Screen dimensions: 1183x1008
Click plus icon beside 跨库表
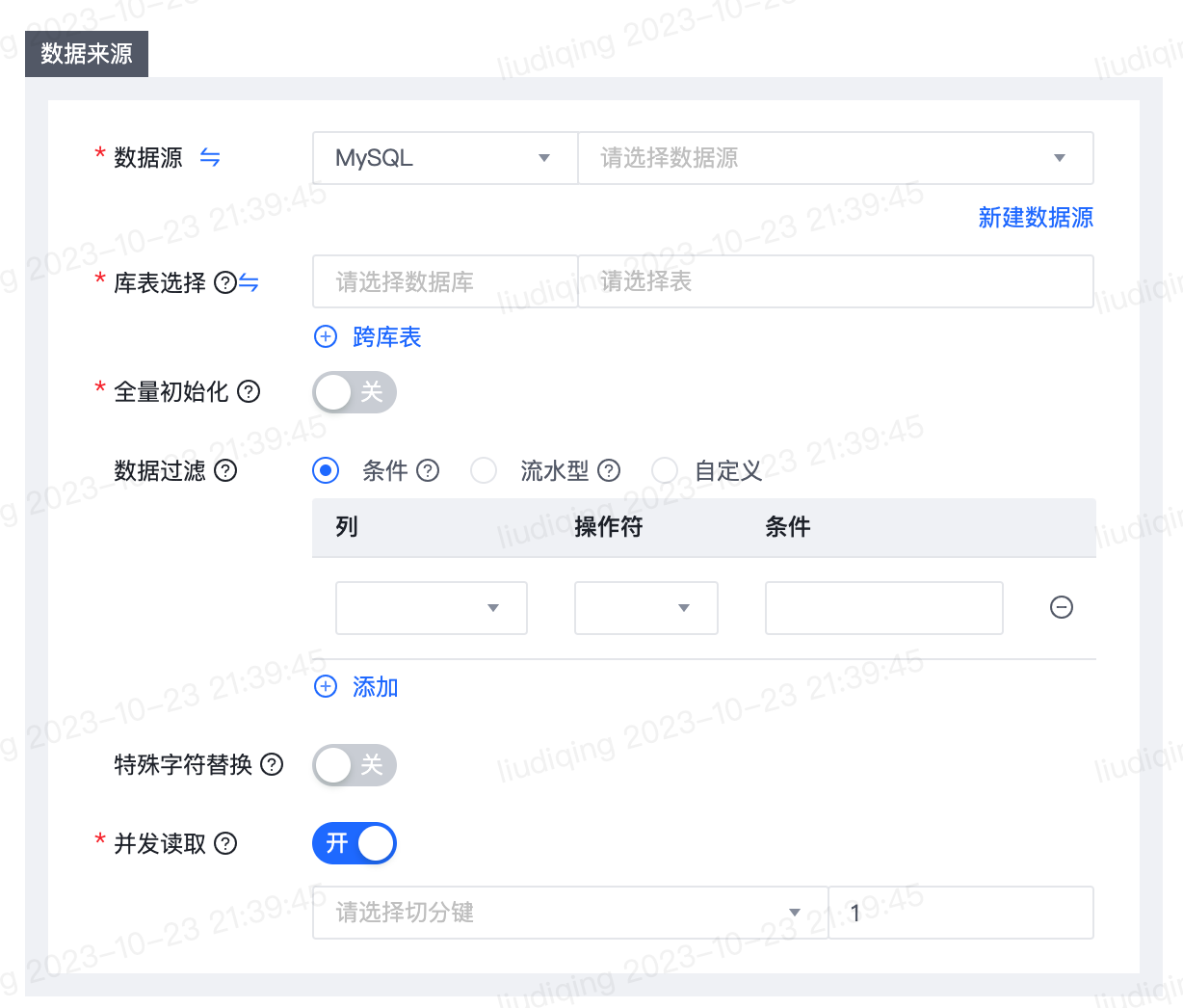coord(326,336)
